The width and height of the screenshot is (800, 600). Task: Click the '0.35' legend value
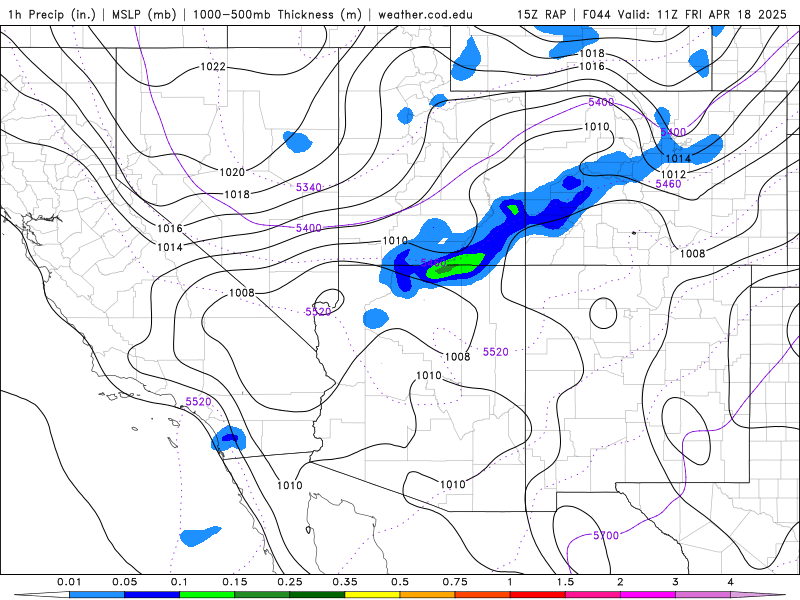pyautogui.click(x=345, y=582)
